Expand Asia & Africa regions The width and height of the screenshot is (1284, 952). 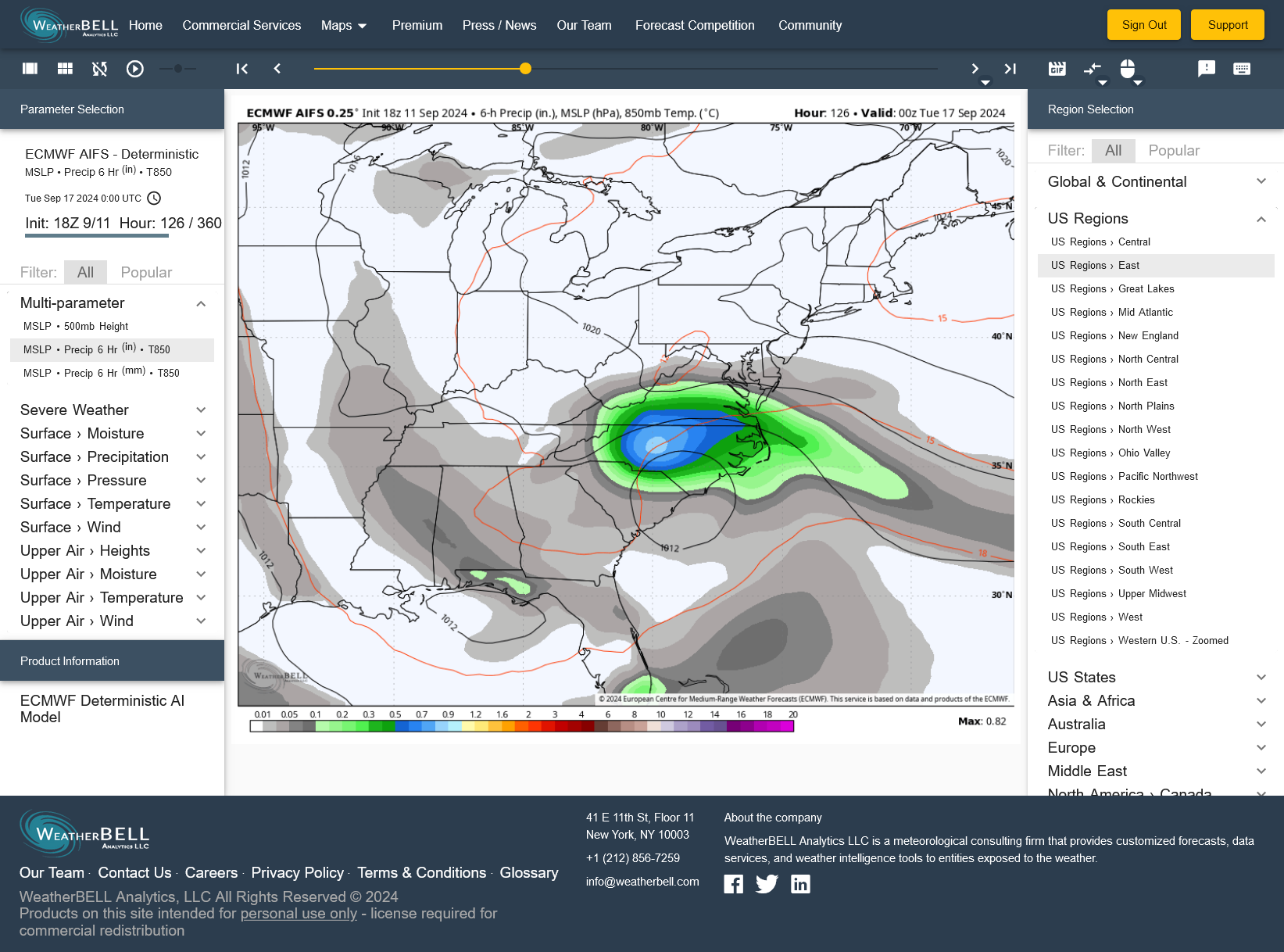click(1156, 701)
